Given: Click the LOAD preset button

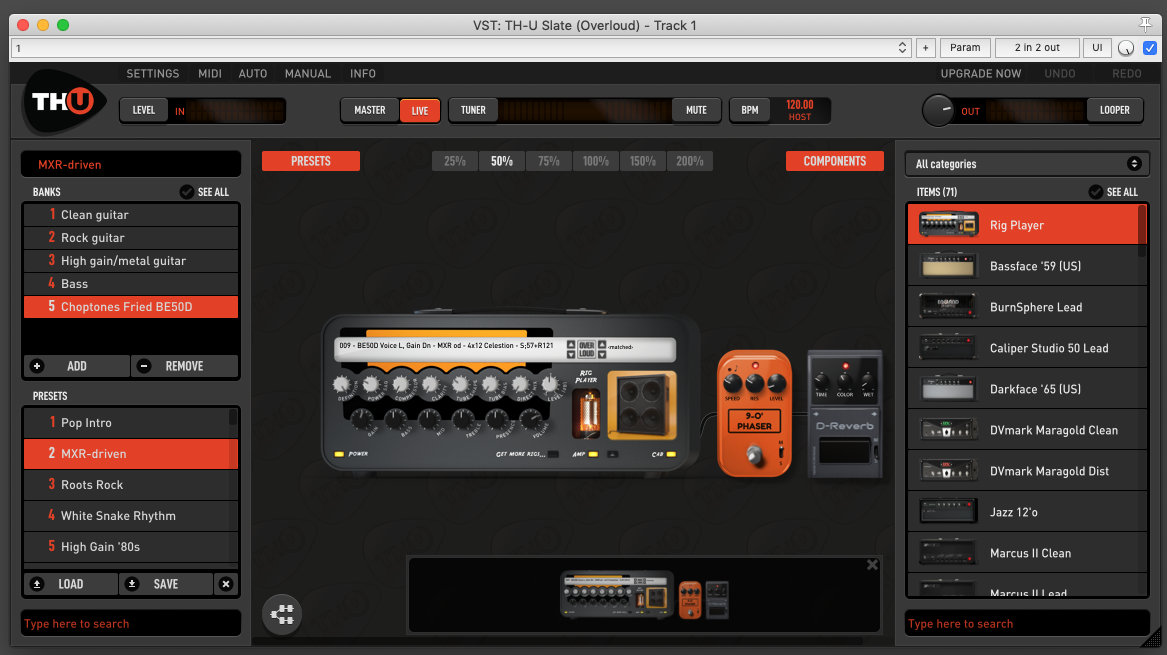Looking at the screenshot, I should pos(71,584).
